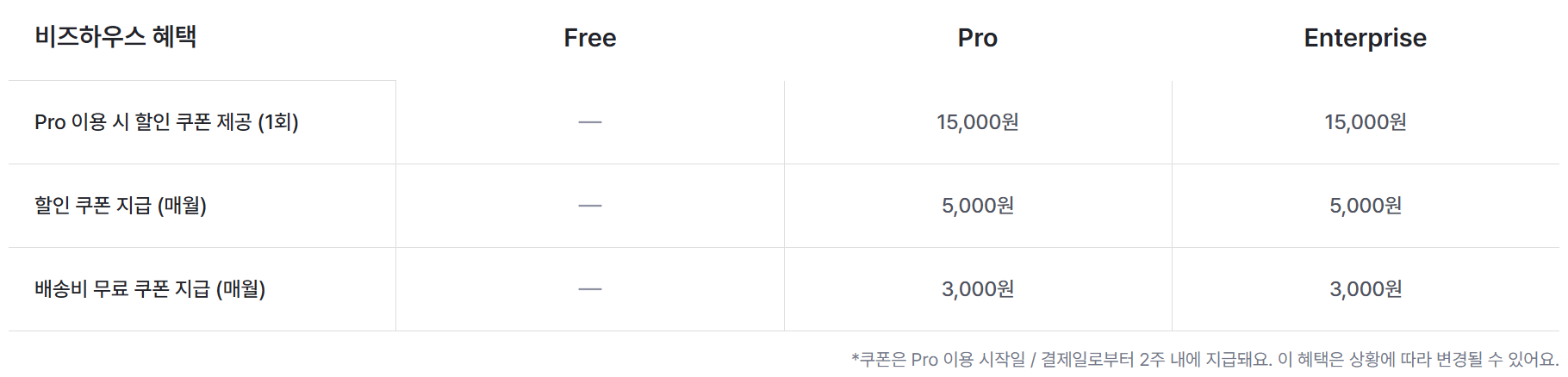Select the Pro plan column header
The image size is (1568, 377).
click(978, 38)
